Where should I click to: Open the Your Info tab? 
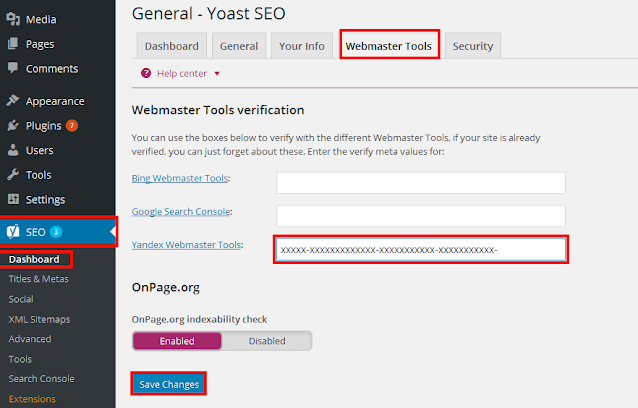coord(302,46)
